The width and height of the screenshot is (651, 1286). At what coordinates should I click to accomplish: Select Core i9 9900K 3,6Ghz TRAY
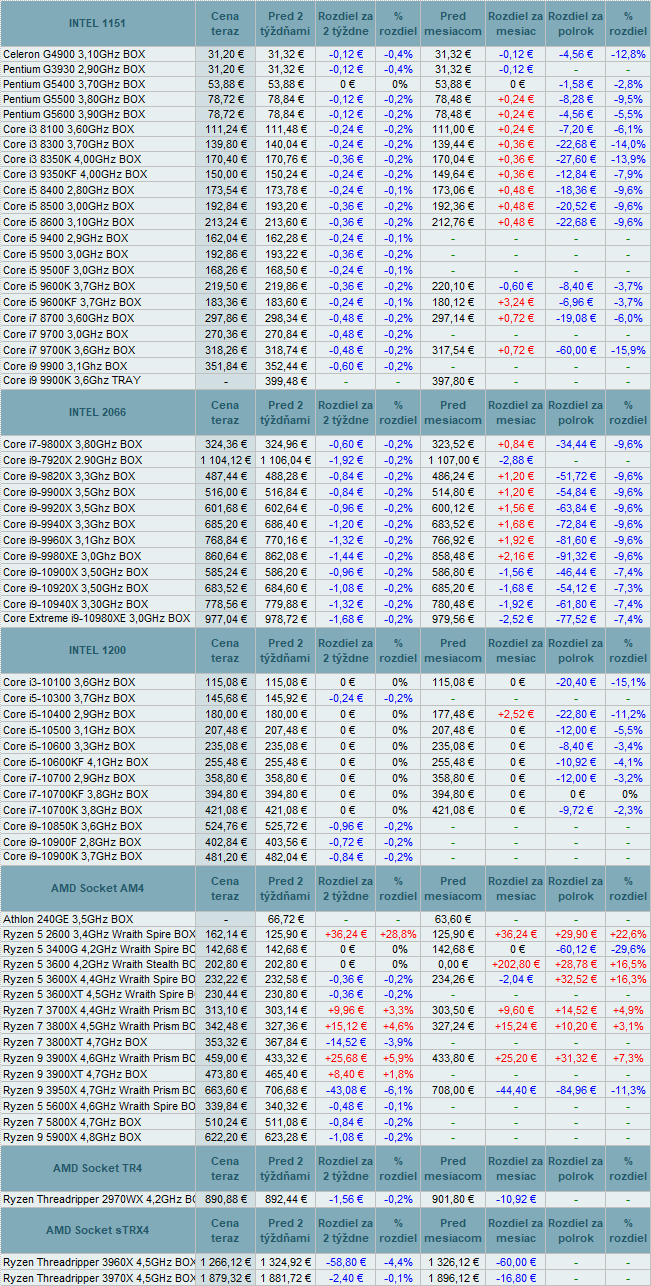coord(71,381)
